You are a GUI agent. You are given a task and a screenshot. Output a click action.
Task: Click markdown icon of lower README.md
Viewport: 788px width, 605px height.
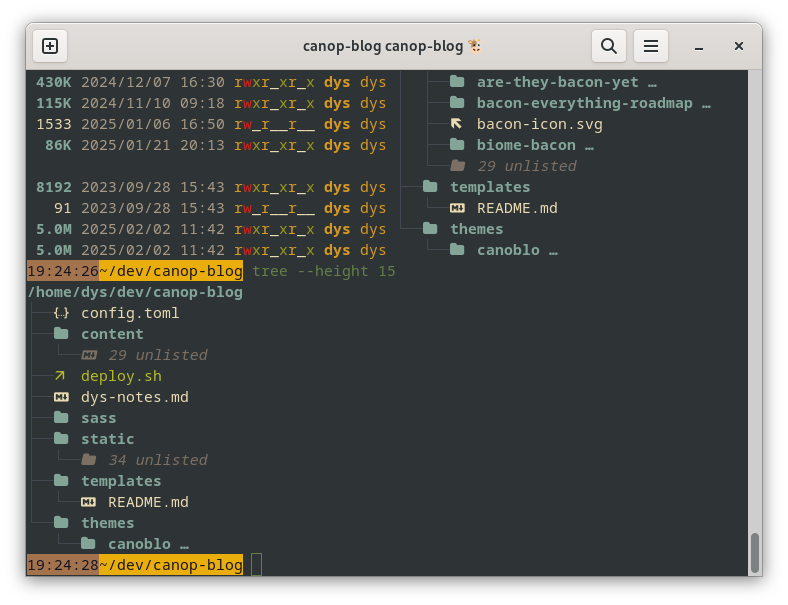(x=88, y=502)
